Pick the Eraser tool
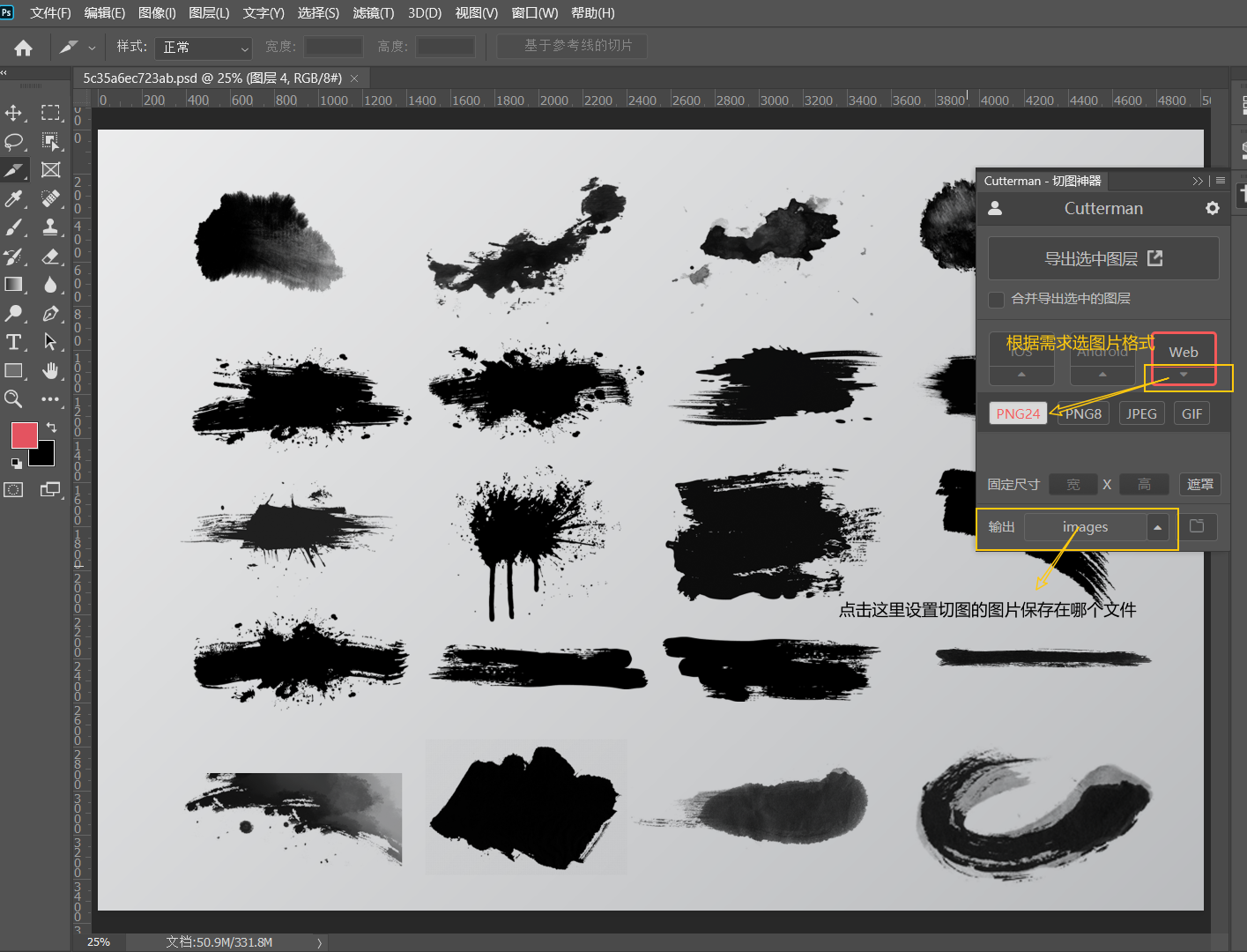Viewport: 1247px width, 952px height. [x=51, y=256]
